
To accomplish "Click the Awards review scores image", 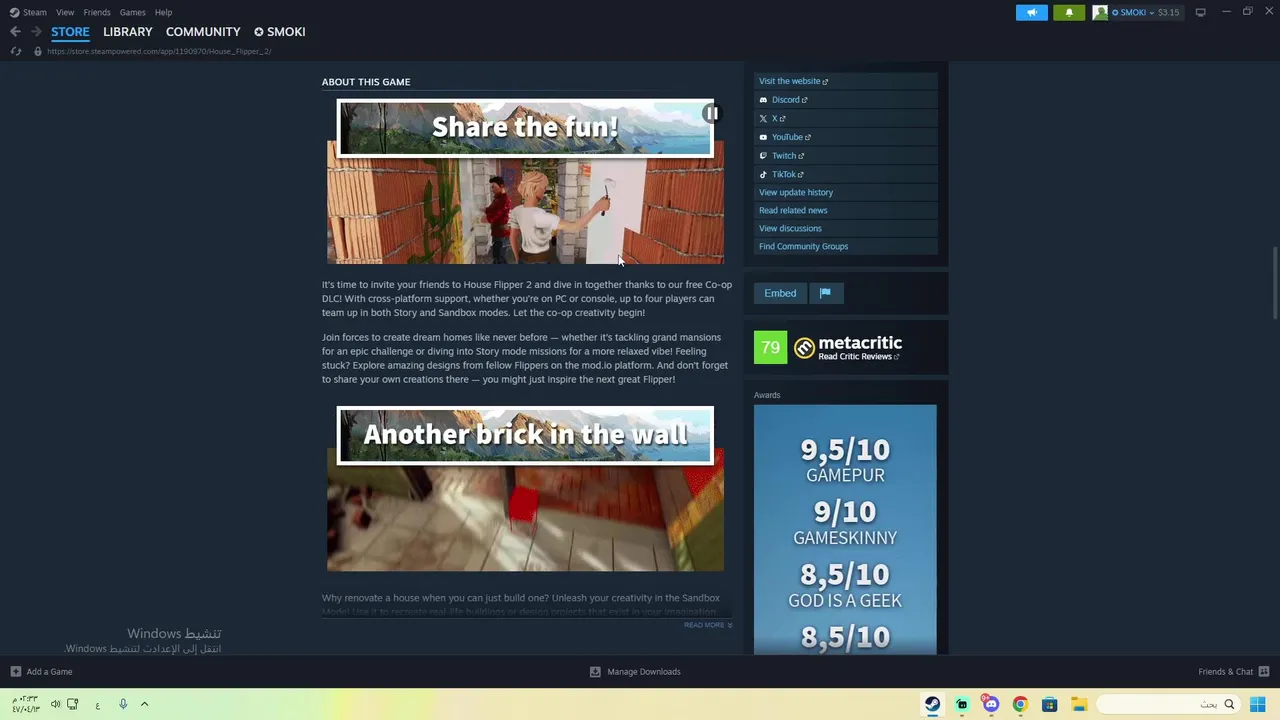I will [x=845, y=529].
